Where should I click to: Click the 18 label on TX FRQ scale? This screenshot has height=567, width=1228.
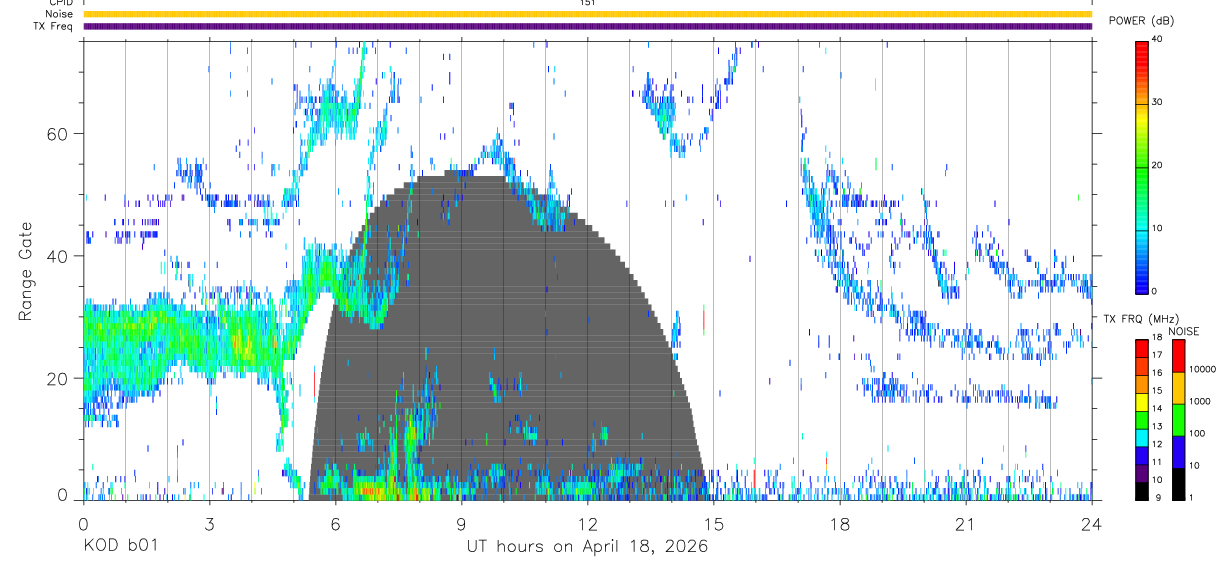1156,338
